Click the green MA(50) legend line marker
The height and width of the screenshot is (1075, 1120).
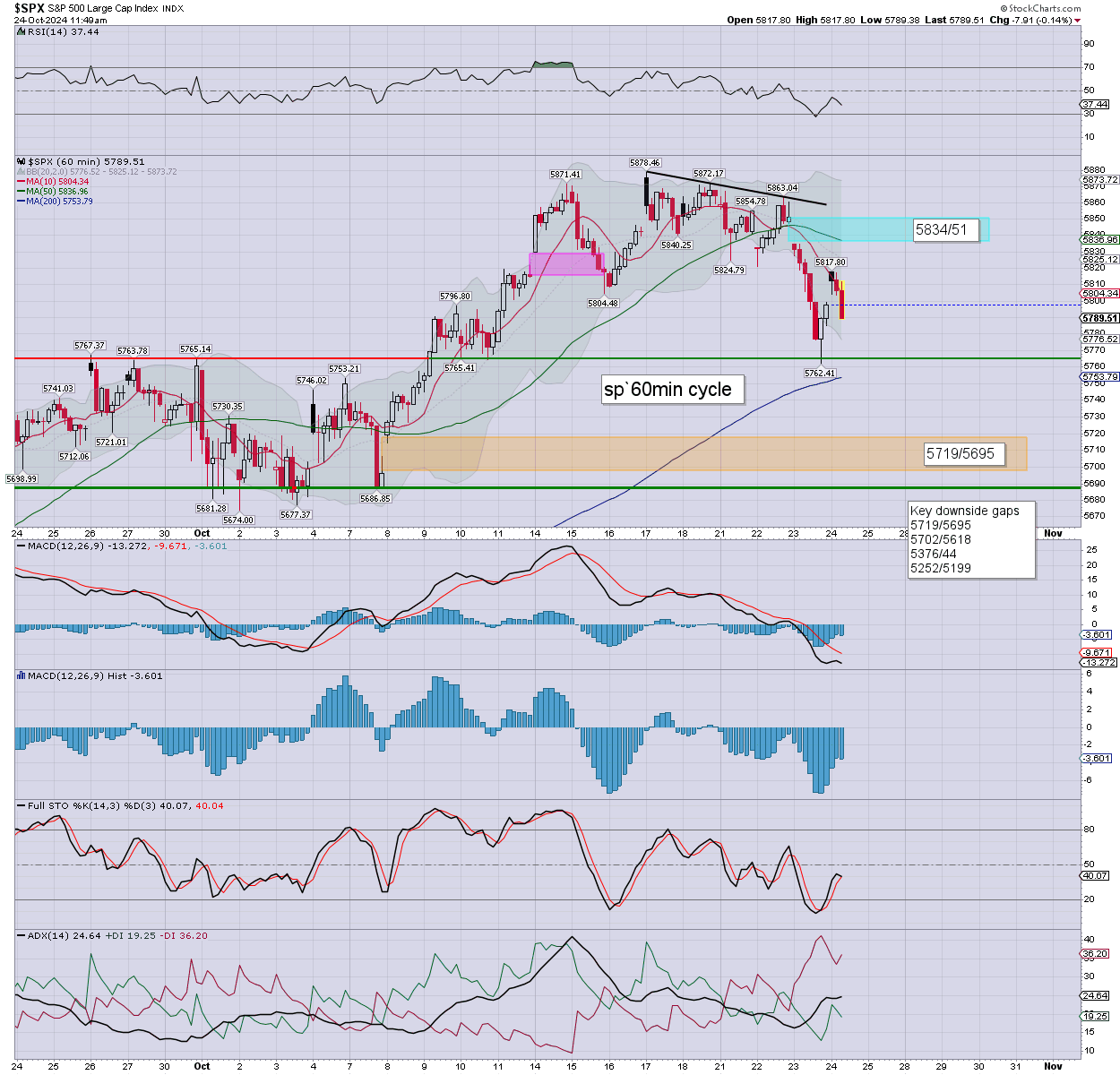click(22, 192)
